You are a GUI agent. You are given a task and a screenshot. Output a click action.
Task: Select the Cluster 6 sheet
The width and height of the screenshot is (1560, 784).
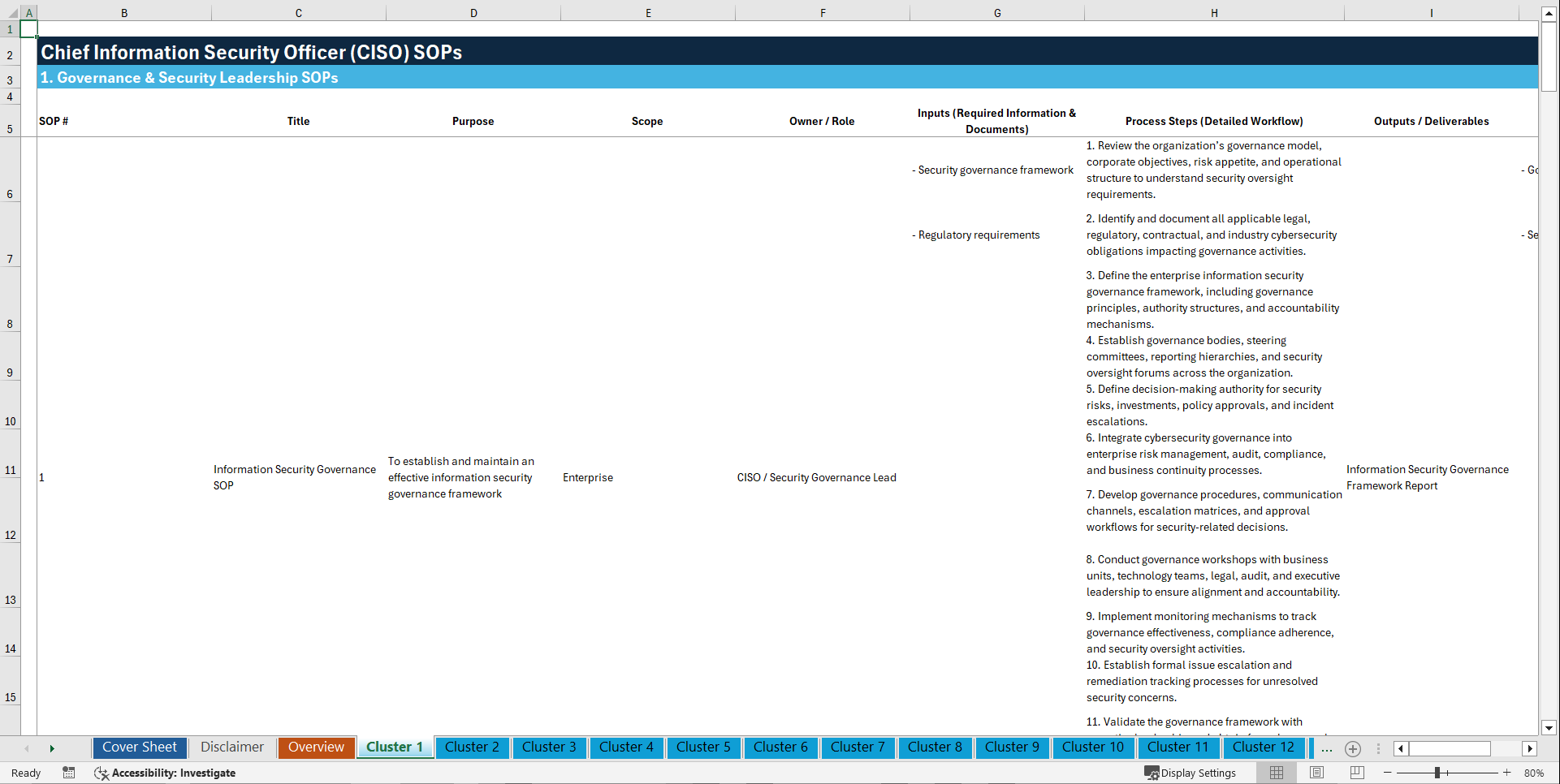780,747
